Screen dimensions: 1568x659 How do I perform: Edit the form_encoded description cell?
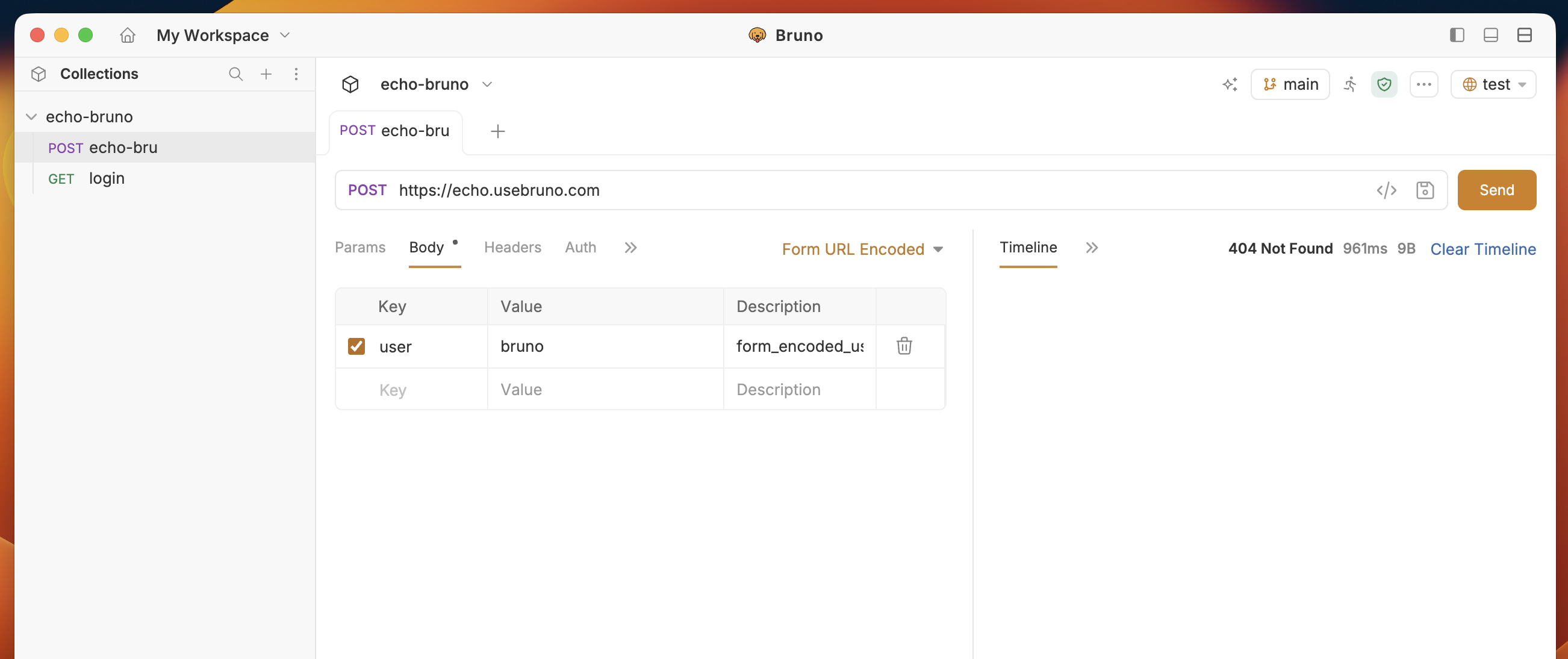point(800,346)
